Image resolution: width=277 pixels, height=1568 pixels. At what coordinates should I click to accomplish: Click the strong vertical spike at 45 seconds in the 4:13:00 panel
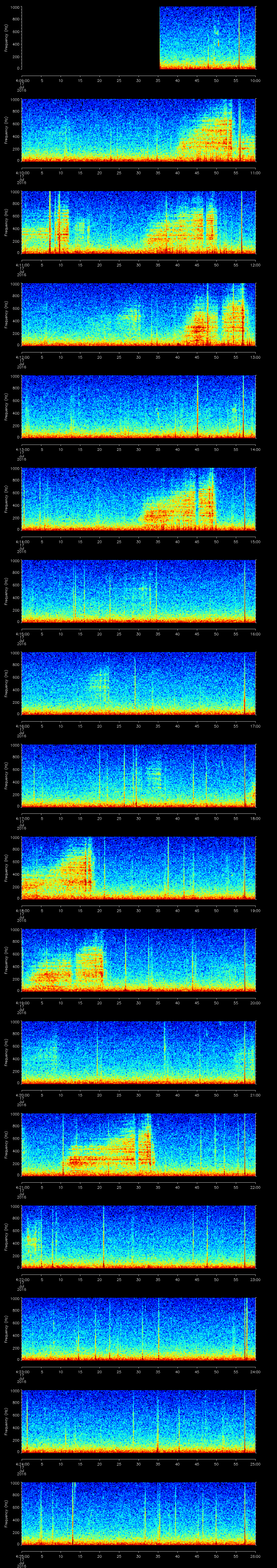pyautogui.click(x=197, y=407)
